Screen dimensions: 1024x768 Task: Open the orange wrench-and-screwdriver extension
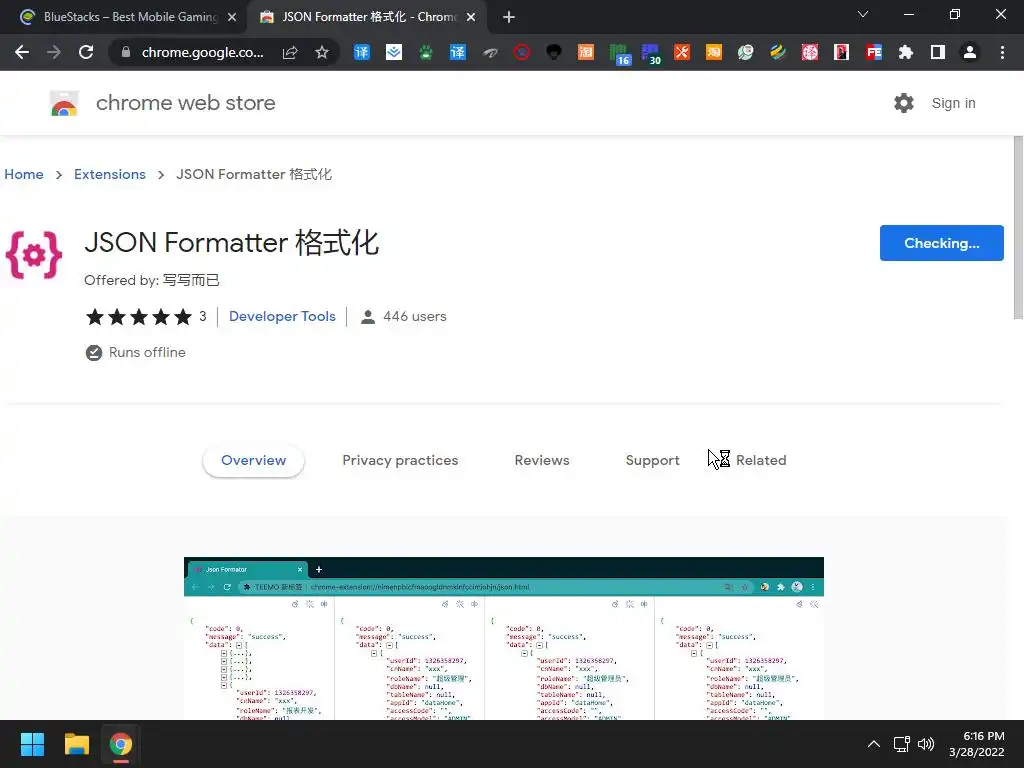[682, 52]
